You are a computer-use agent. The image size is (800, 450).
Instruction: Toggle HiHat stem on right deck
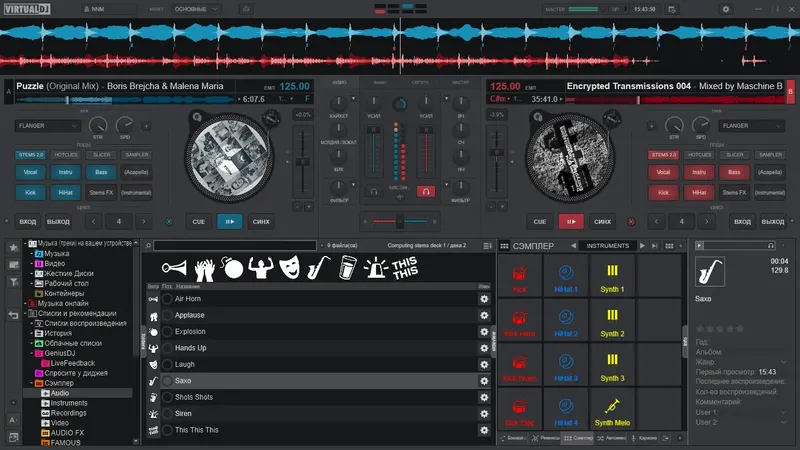click(x=699, y=193)
